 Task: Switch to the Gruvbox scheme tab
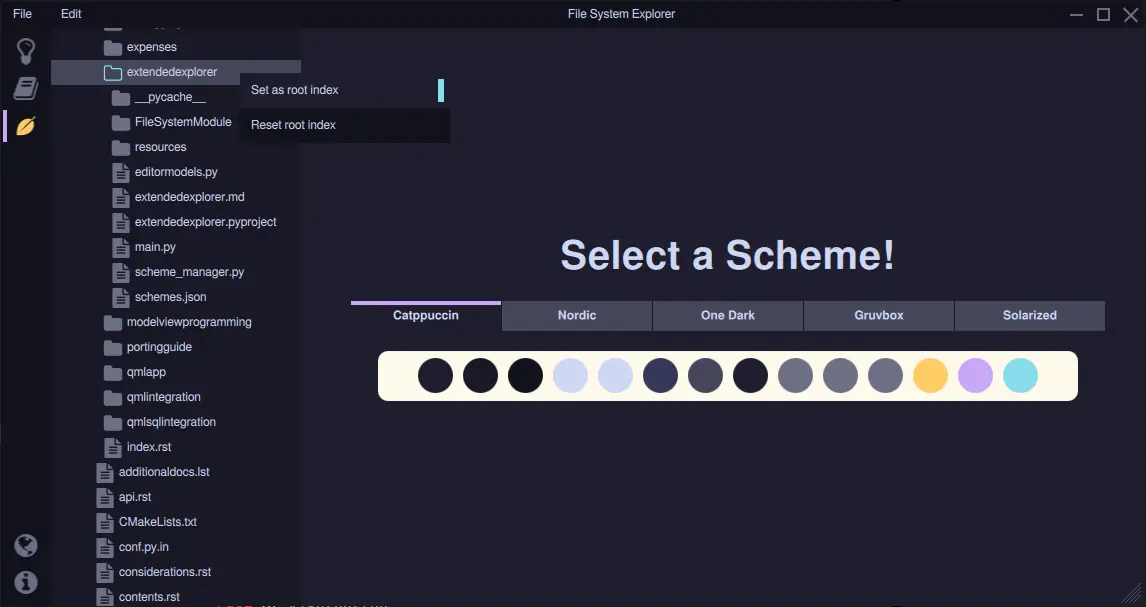879,315
